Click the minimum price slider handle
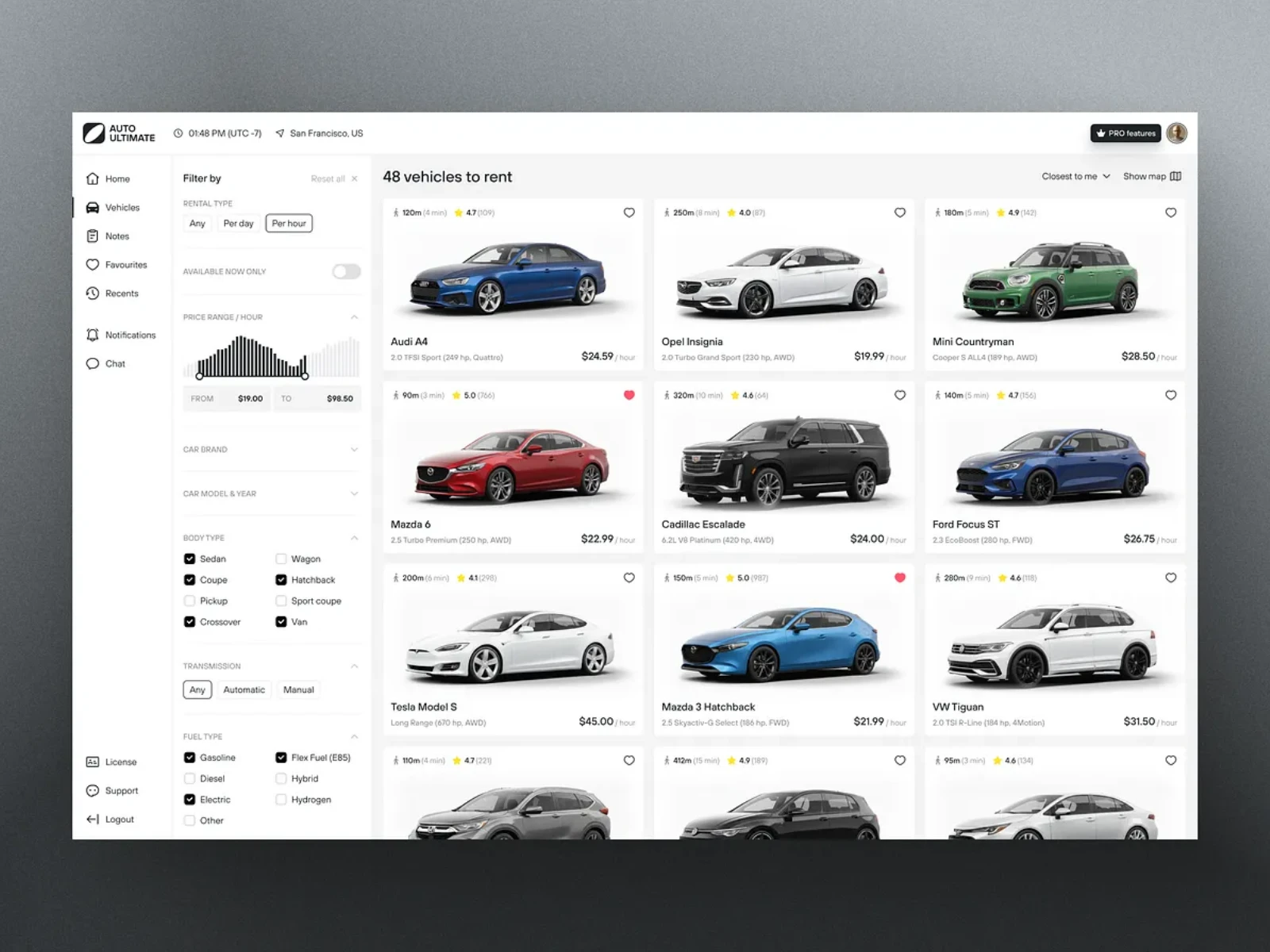This screenshot has height=952, width=1270. pyautogui.click(x=199, y=376)
